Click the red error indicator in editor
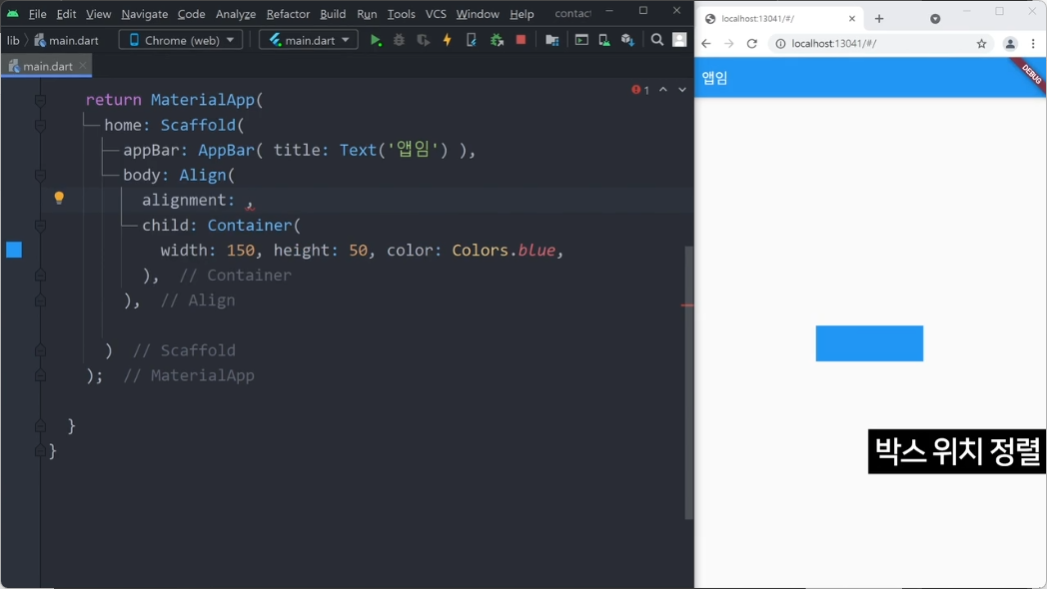 point(640,89)
